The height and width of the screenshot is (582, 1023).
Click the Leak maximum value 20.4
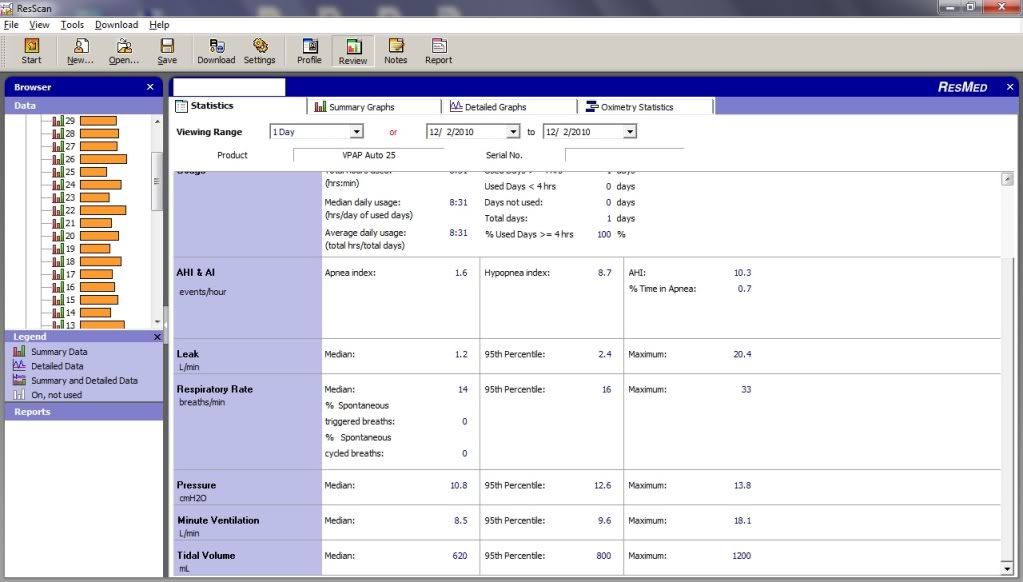[742, 354]
